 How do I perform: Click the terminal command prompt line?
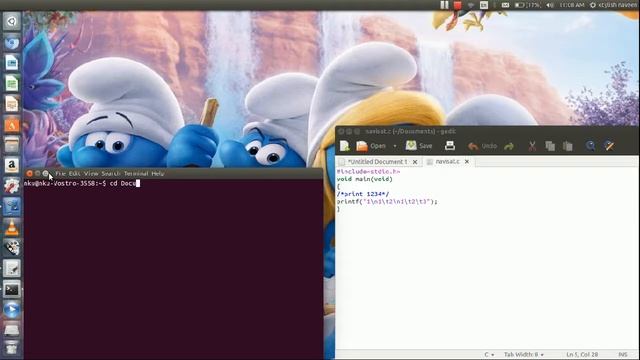point(82,184)
